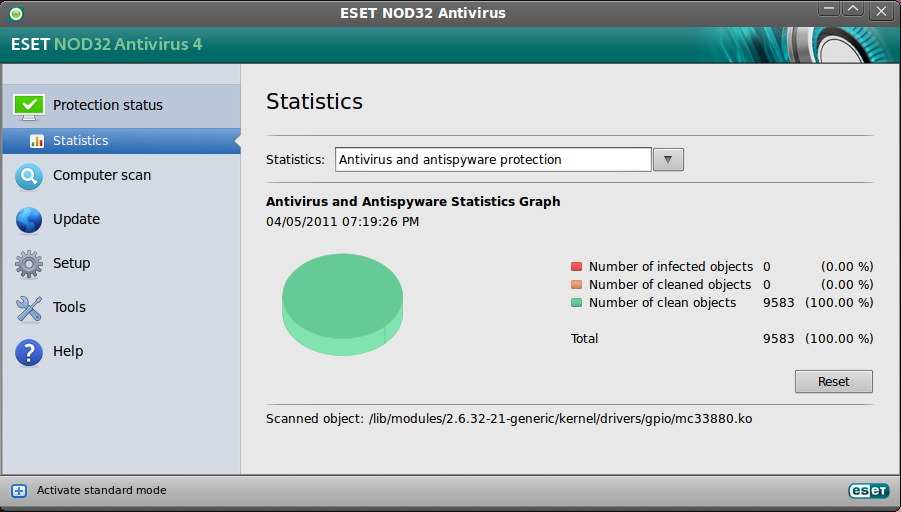Click red infected objects legend swatch

[576, 267]
